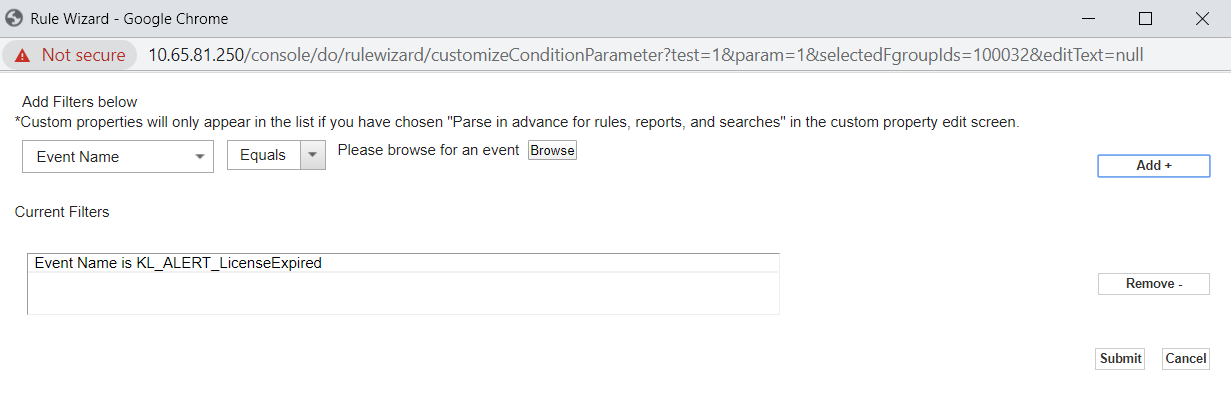Click the Event Name dropdown arrow
1231x418 pixels.
(200, 157)
